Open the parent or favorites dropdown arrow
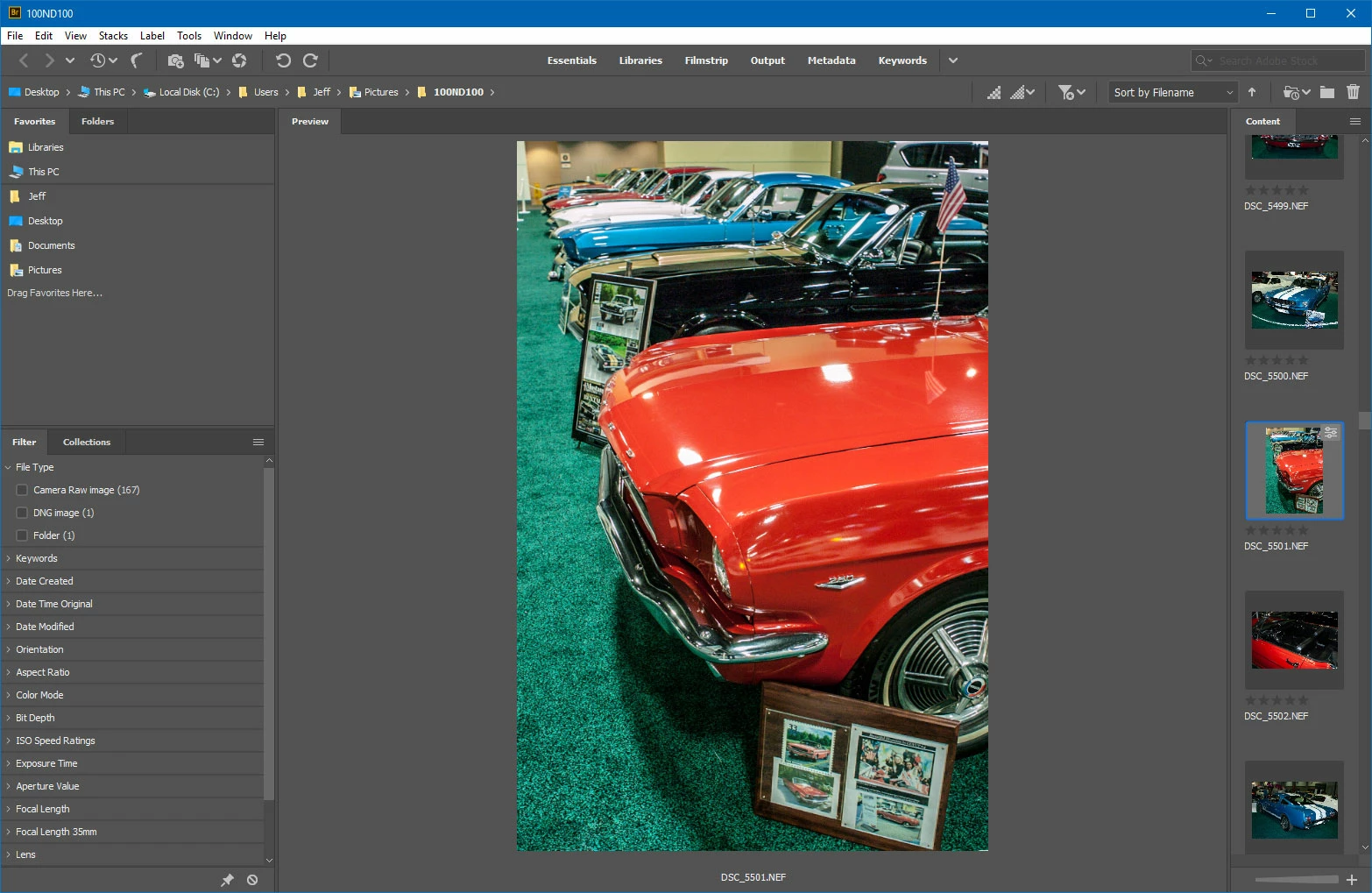This screenshot has width=1372, height=893. coord(70,60)
